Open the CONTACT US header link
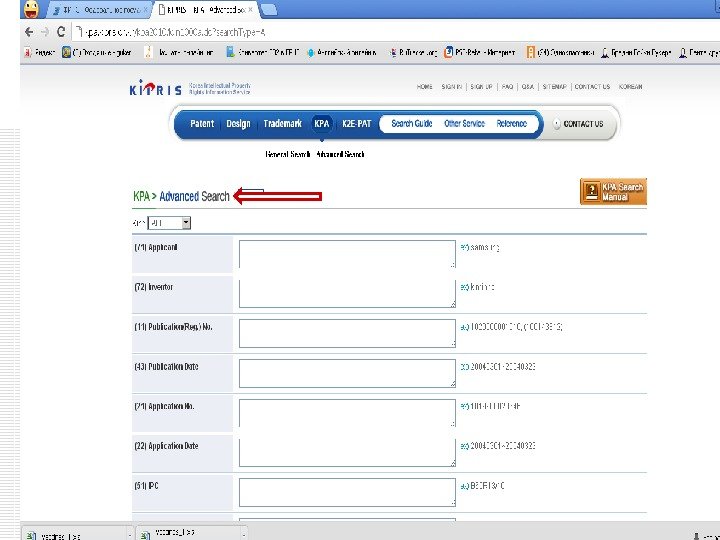Viewport: 720px width, 540px height. [x=592, y=86]
